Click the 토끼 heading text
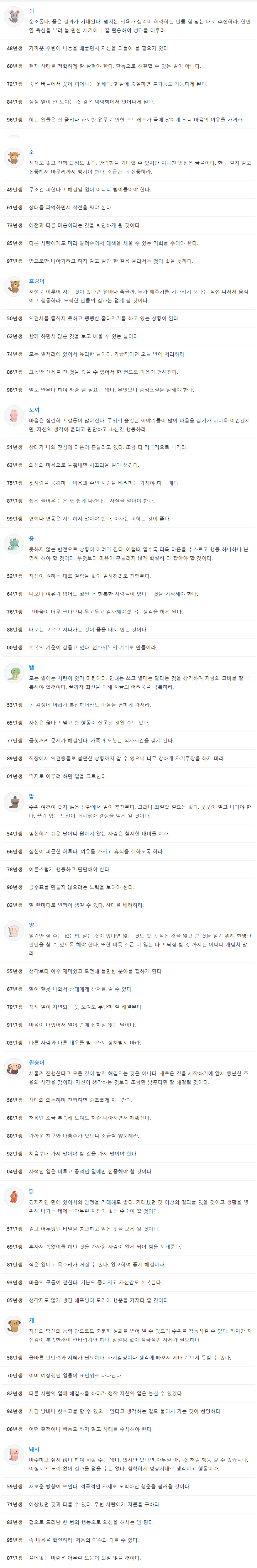 (34, 410)
